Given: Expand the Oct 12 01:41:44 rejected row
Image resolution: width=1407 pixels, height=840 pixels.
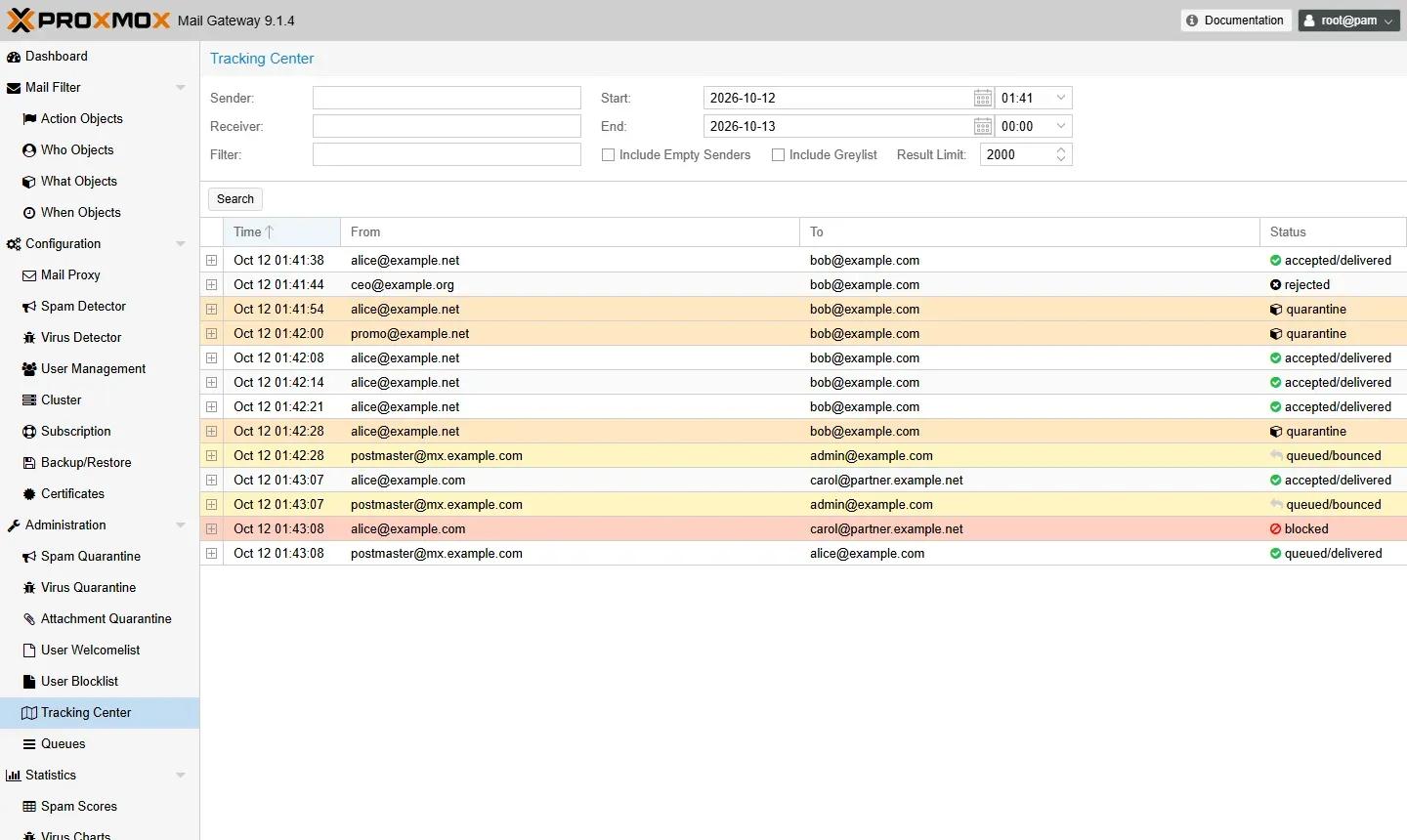Looking at the screenshot, I should (x=212, y=285).
